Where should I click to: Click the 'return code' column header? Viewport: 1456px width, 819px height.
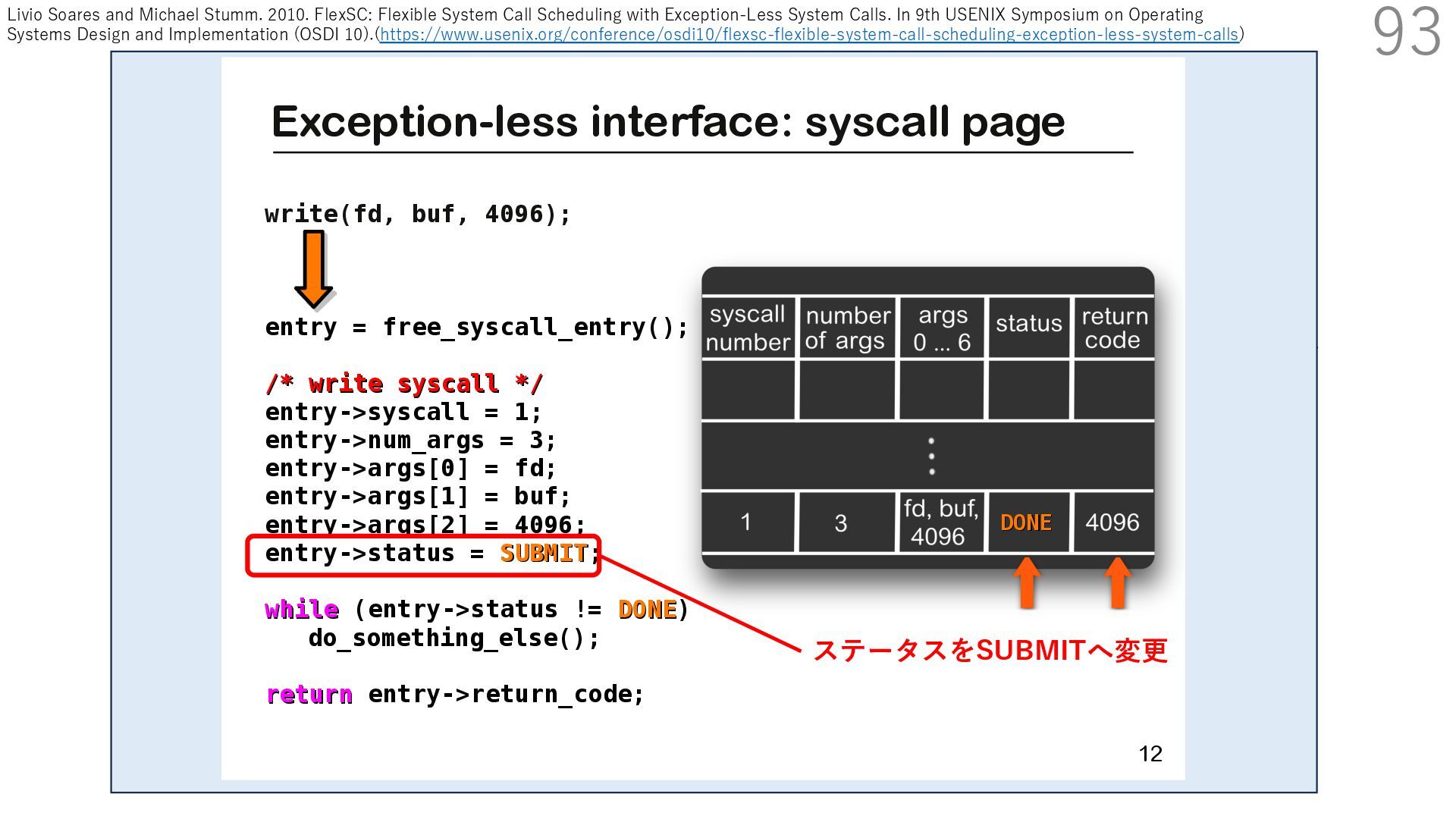(x=1113, y=328)
